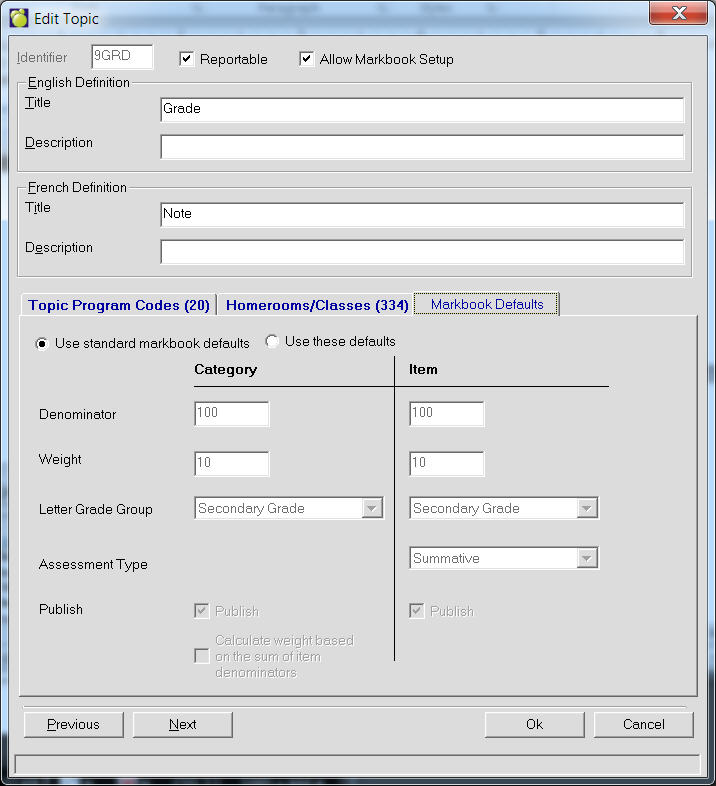Open the Homerooms/Classes tab
The height and width of the screenshot is (786, 716).
pyautogui.click(x=316, y=305)
